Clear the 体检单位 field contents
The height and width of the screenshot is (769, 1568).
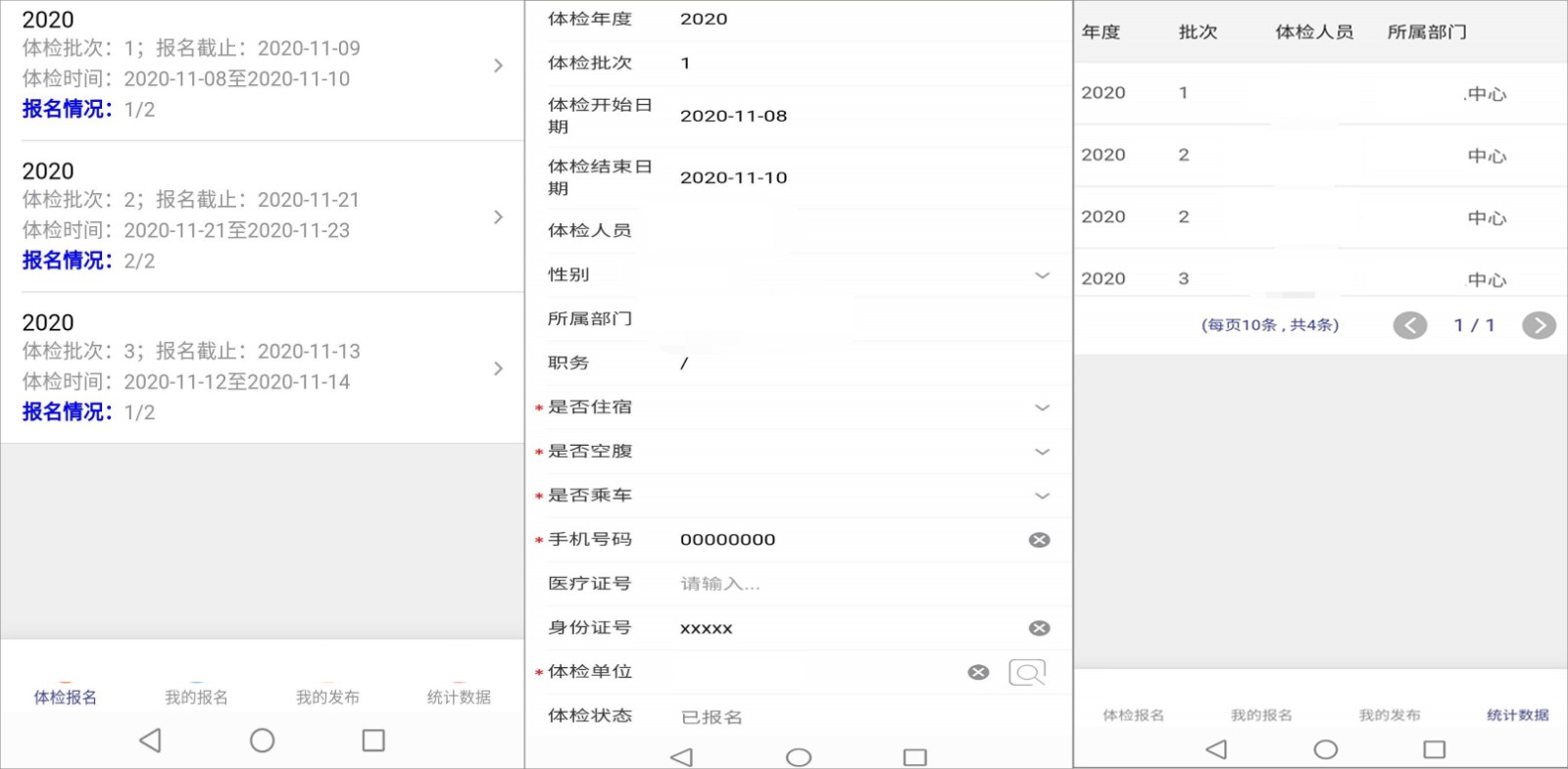click(978, 672)
